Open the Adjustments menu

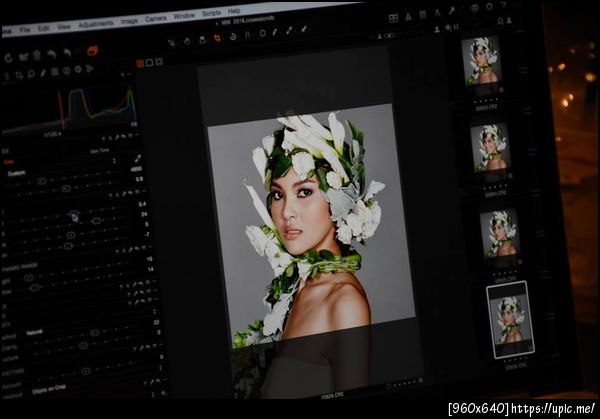[96, 24]
